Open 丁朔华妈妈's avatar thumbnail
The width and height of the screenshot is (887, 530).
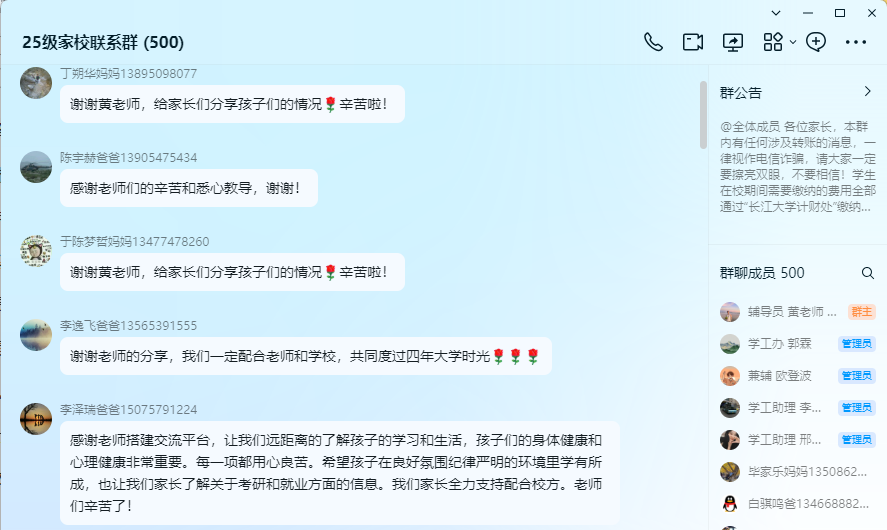pyautogui.click(x=36, y=83)
